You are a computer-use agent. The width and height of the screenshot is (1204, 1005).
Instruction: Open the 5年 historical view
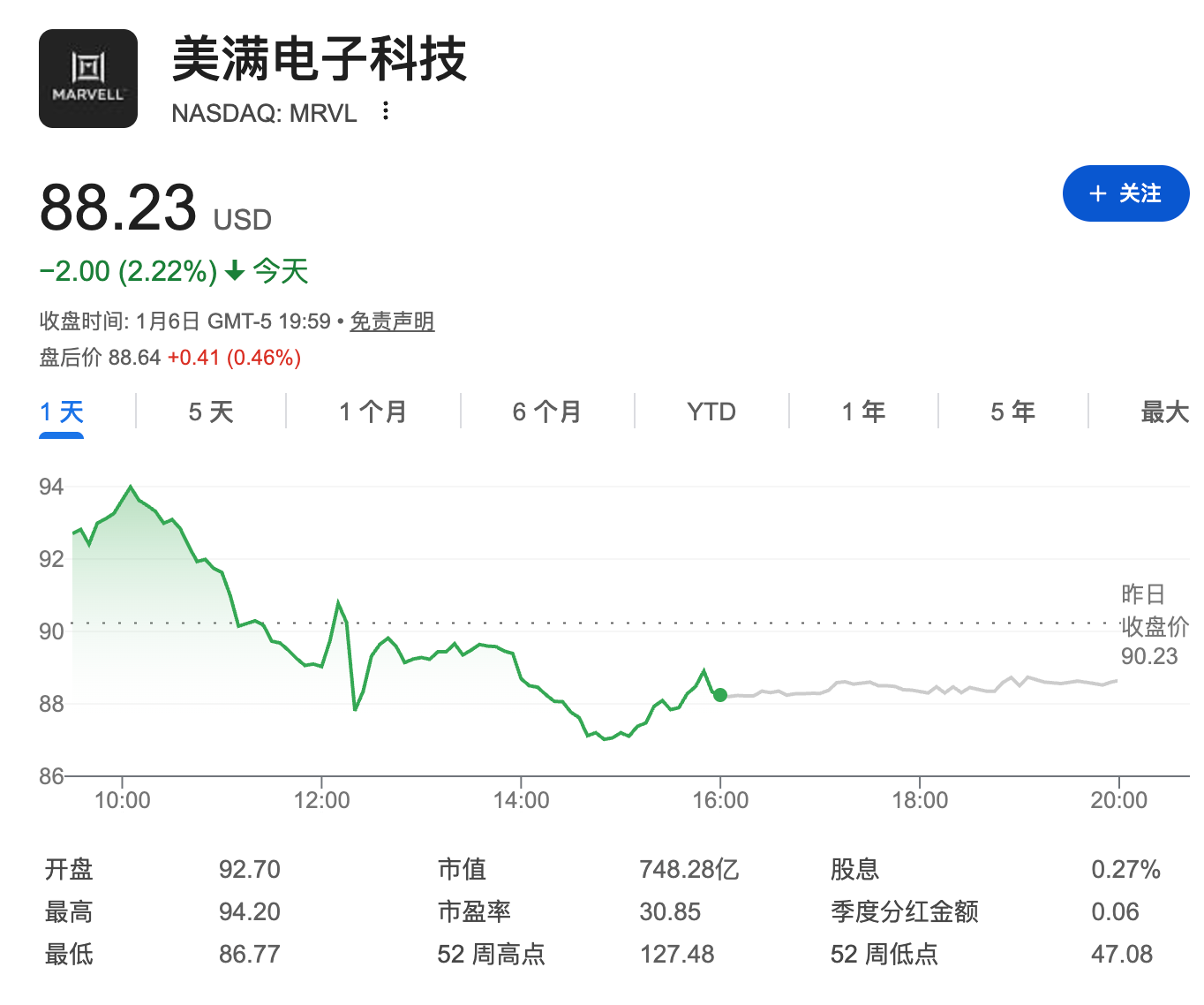point(1012,412)
